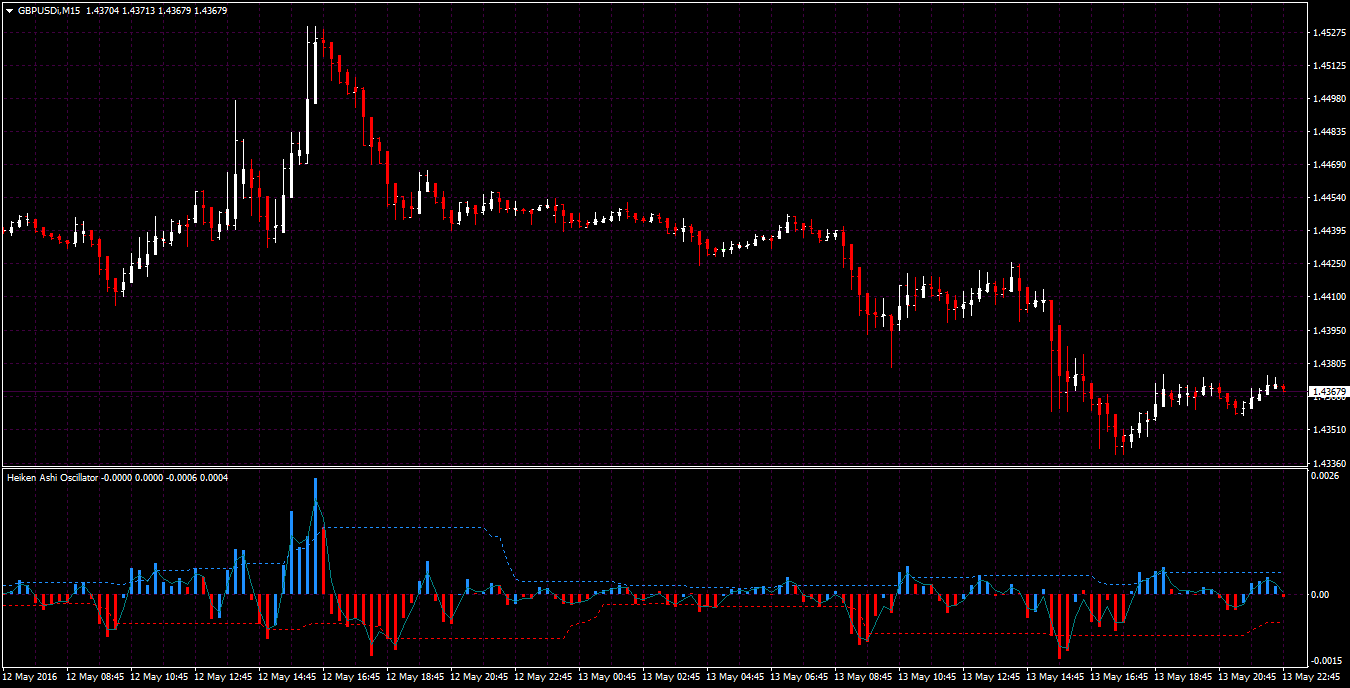Click the 13 May 14:45 time label
The height and width of the screenshot is (688, 1350).
[x=1056, y=677]
